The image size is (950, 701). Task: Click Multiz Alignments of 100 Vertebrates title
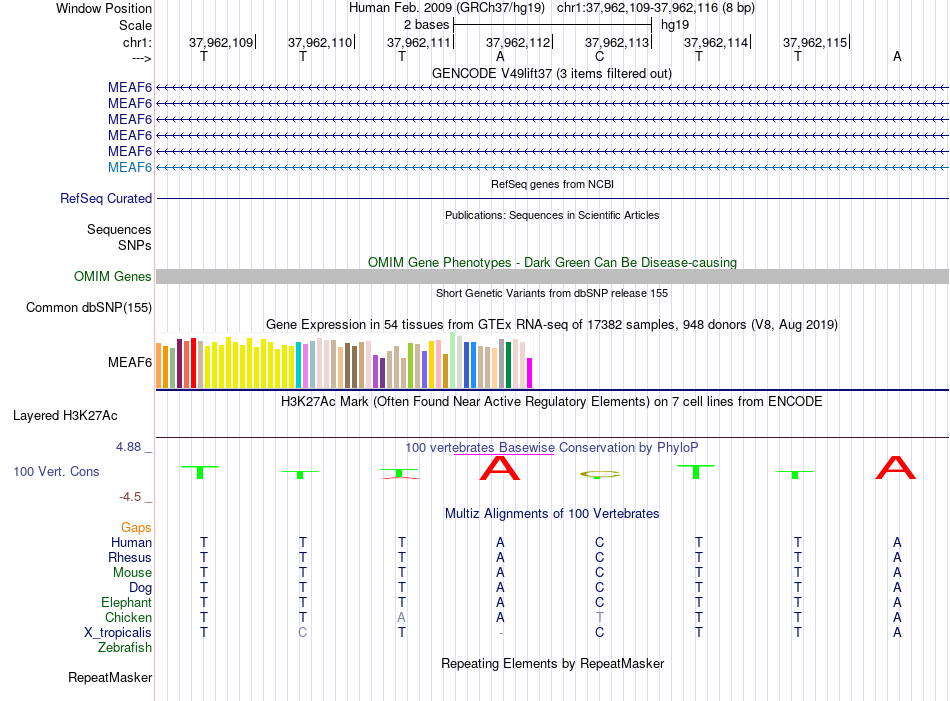552,514
